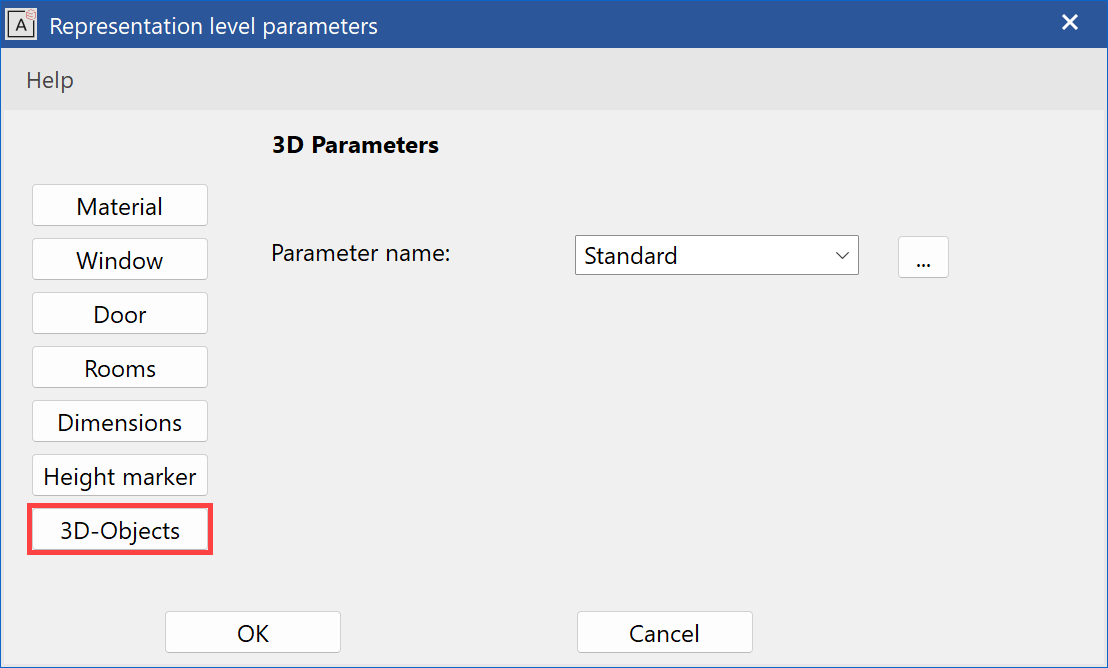This screenshot has height=668, width=1108.
Task: Open the Help menu
Action: tap(49, 80)
